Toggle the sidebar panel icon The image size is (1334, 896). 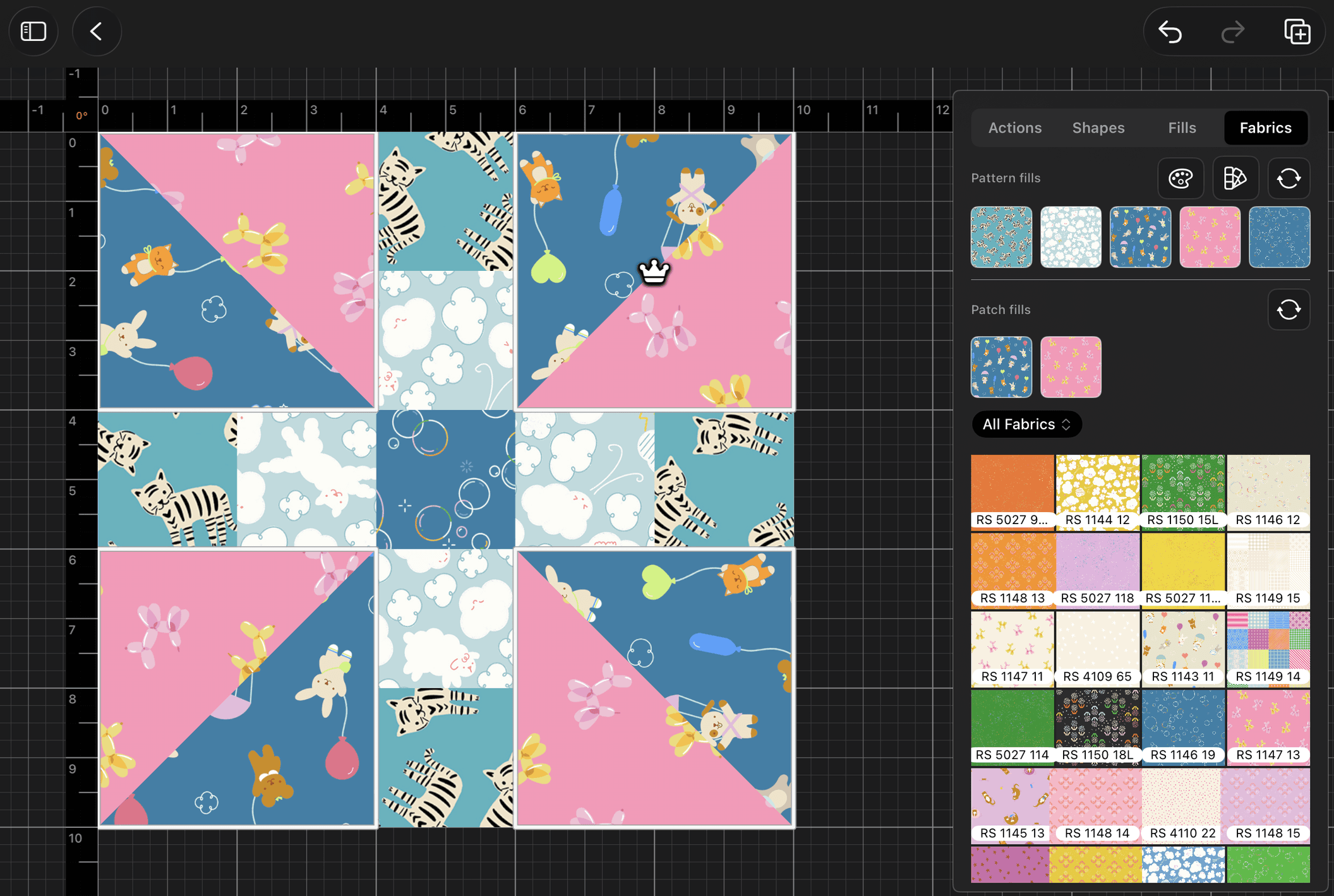33,32
